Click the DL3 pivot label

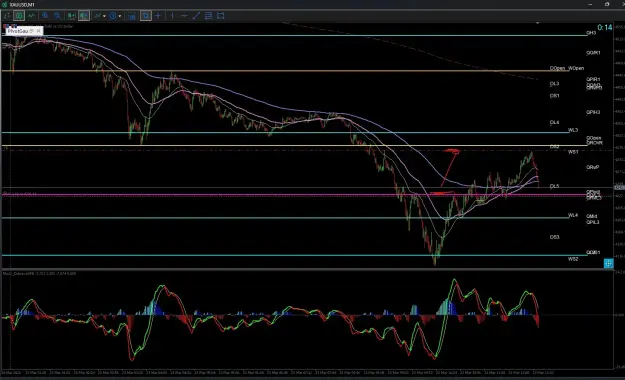point(554,84)
